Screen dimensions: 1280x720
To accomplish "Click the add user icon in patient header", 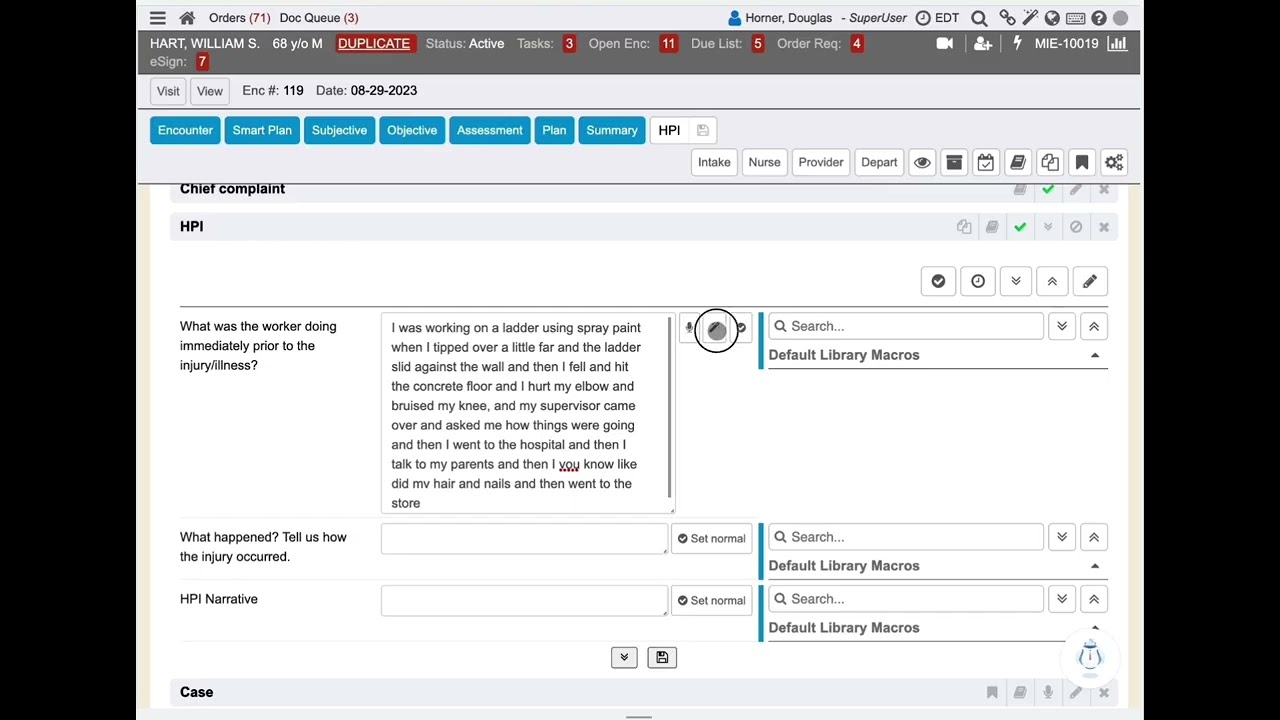I will pyautogui.click(x=982, y=44).
